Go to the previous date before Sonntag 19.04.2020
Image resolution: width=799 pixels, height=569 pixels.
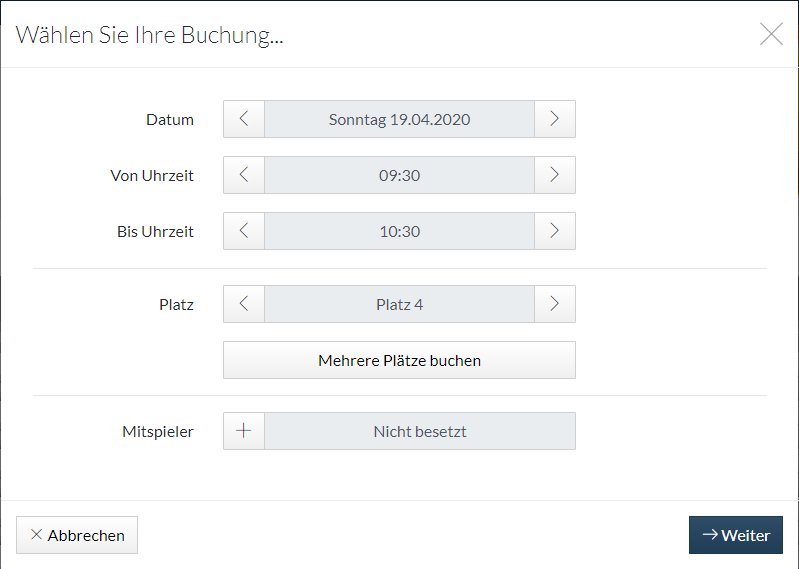[x=244, y=119]
